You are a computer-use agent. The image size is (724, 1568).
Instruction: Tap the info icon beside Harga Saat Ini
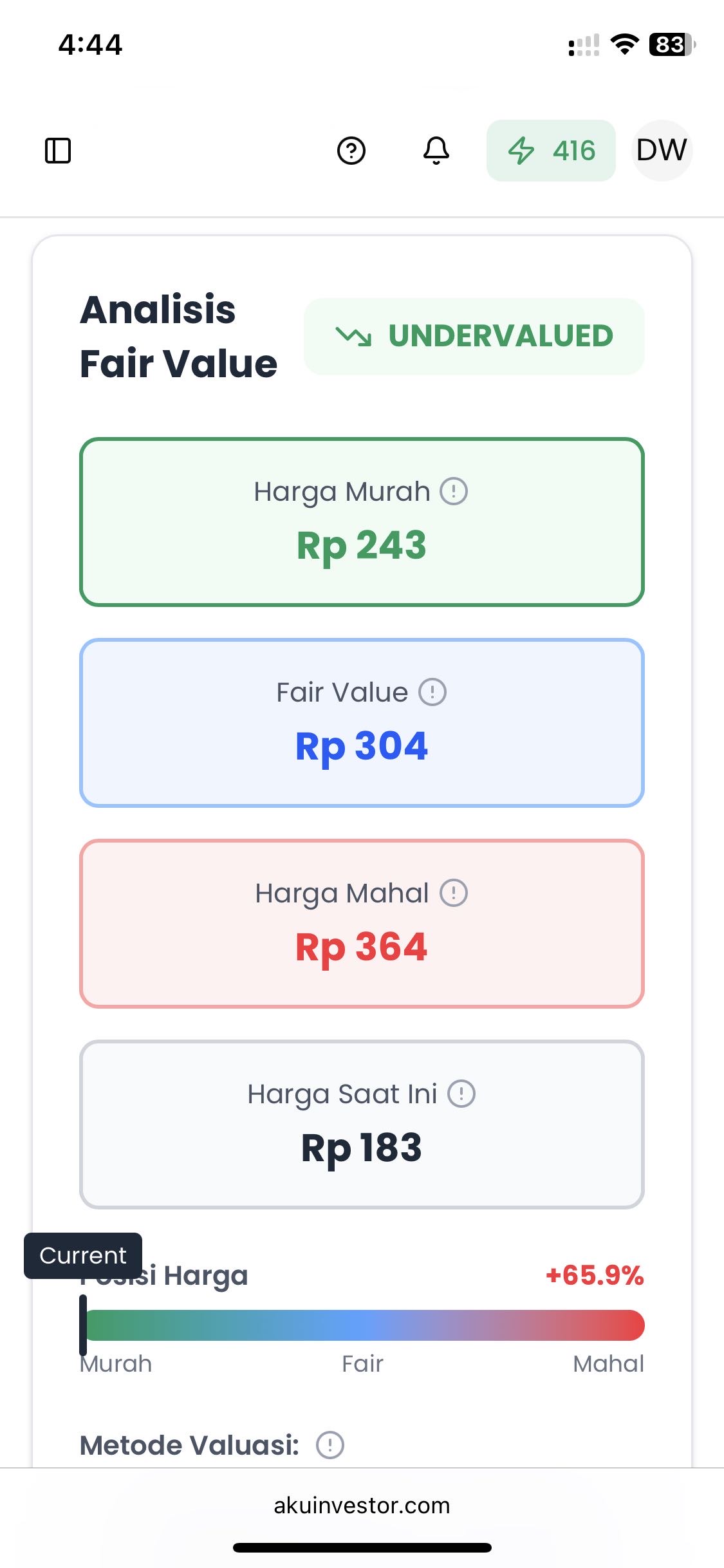(461, 1094)
